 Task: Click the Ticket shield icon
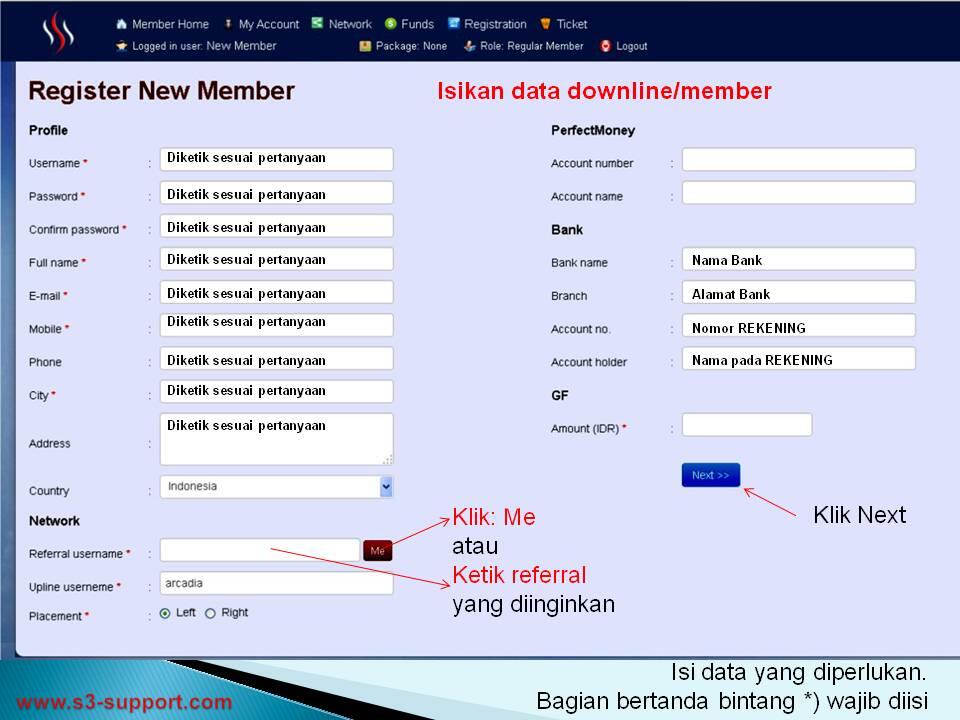tap(544, 24)
